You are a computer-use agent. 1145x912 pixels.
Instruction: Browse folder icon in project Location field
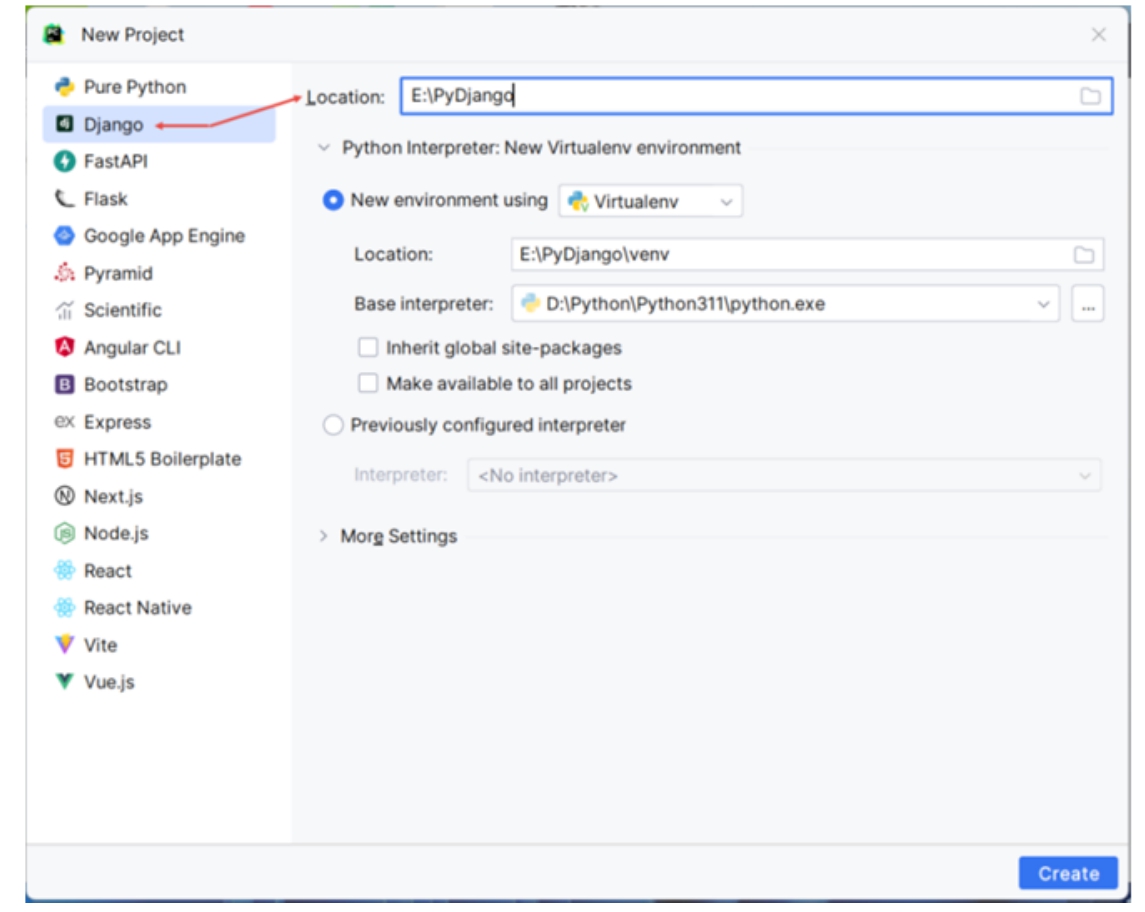click(x=1090, y=96)
